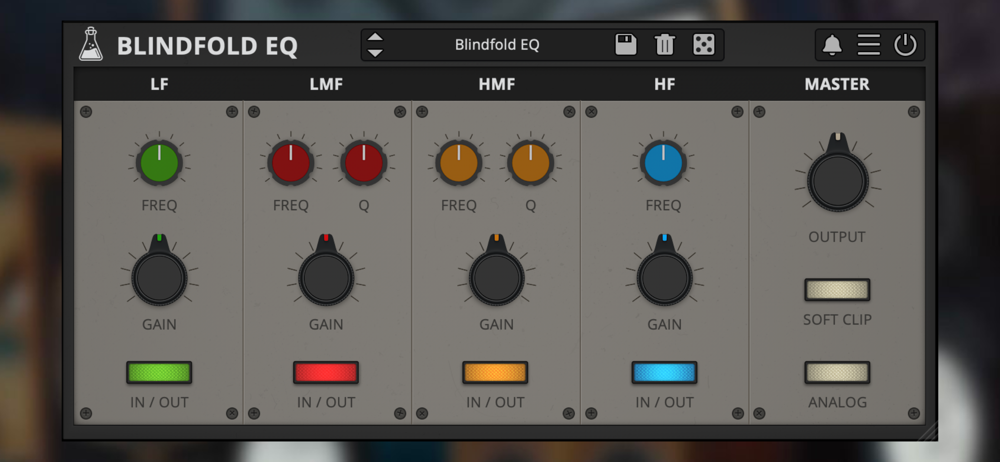Click the green LF FREQ knob
This screenshot has height=462, width=1000.
[x=159, y=163]
